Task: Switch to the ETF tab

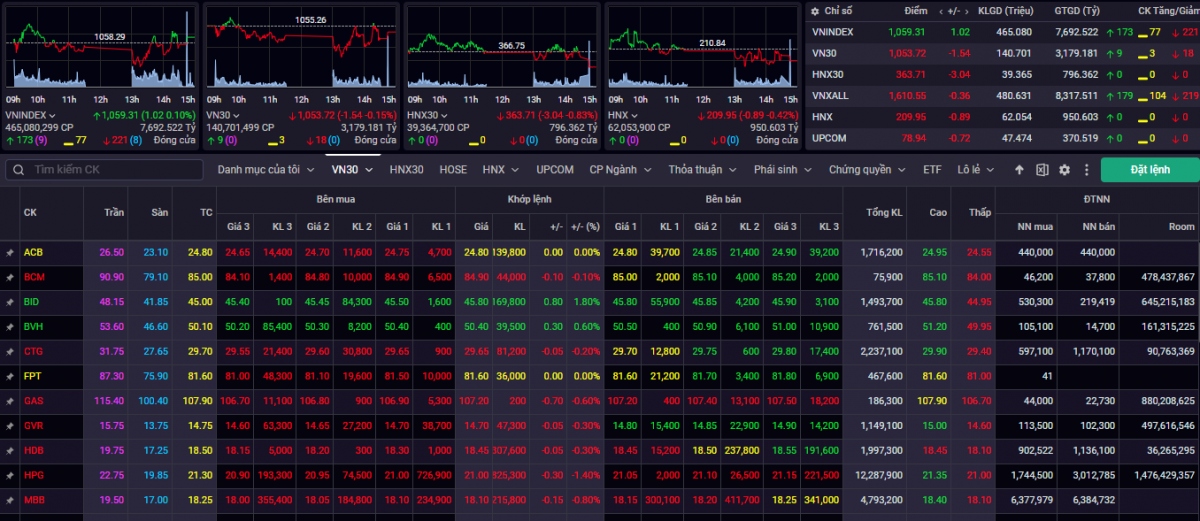Action: tap(932, 170)
